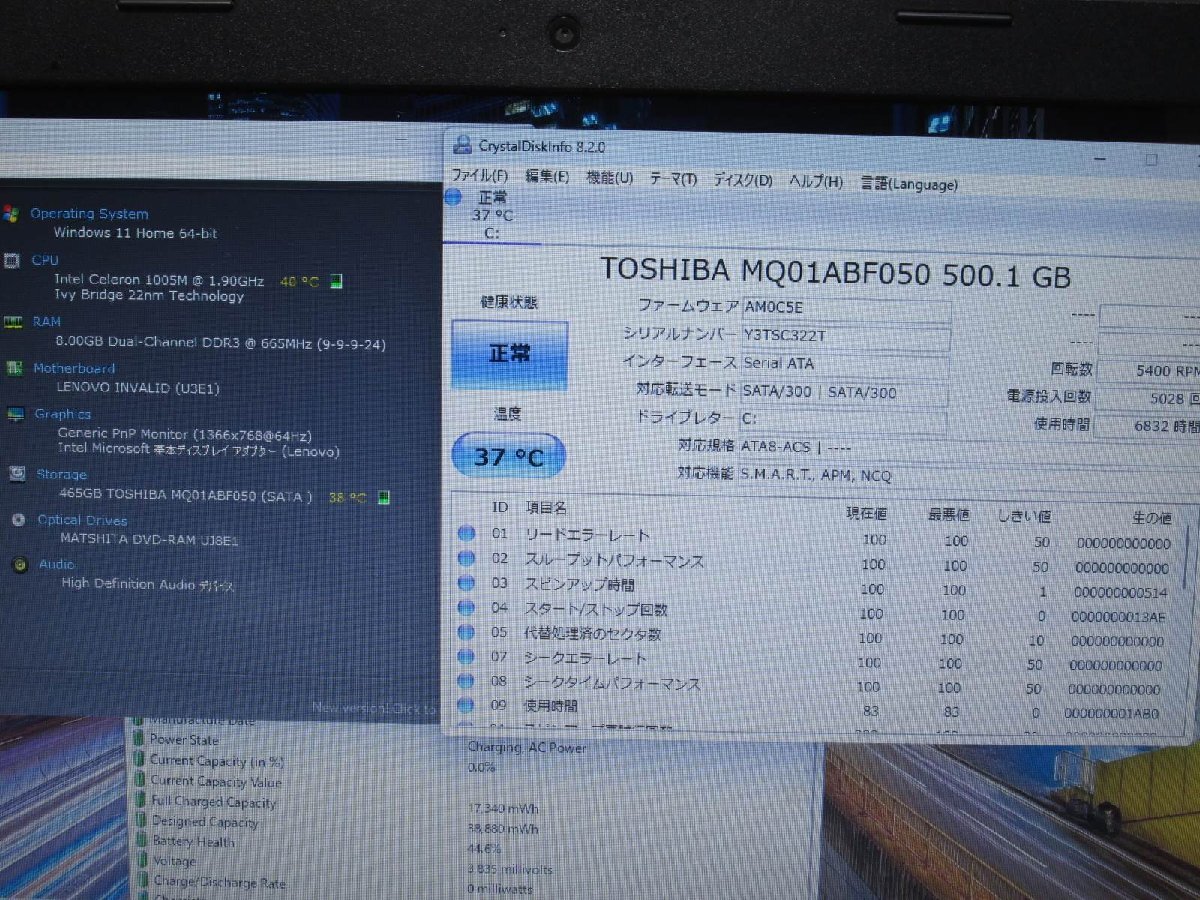Open the Storage section link in Speccy
1200x900 pixels.
[62, 474]
